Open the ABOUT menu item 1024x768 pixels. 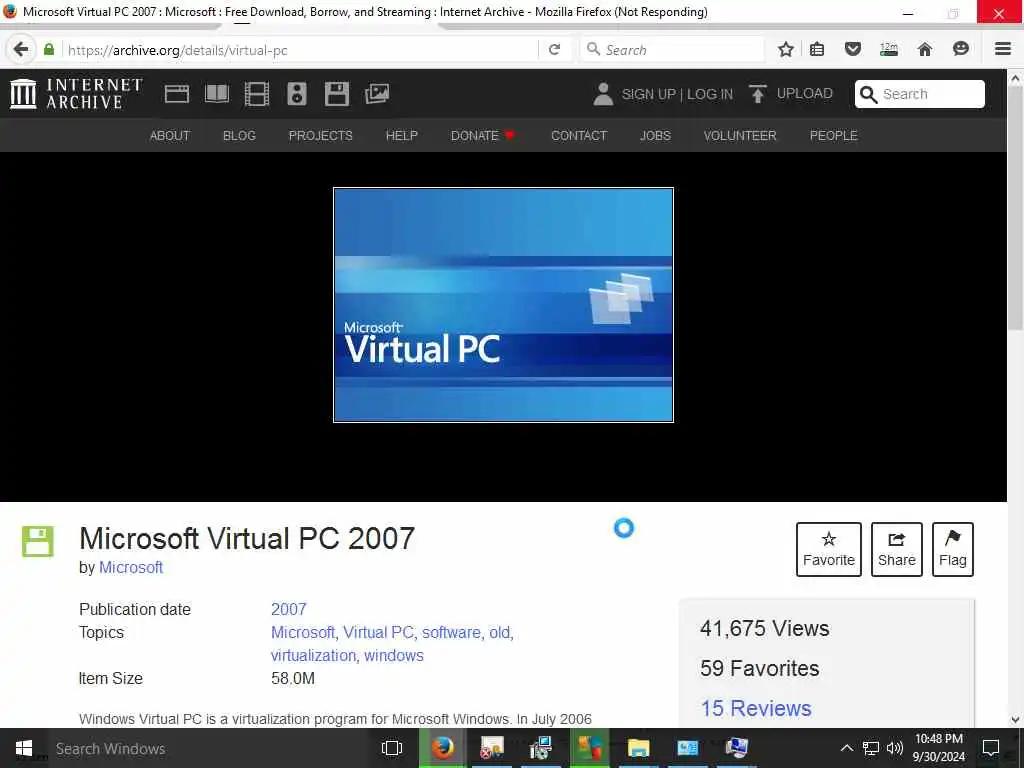click(x=170, y=135)
